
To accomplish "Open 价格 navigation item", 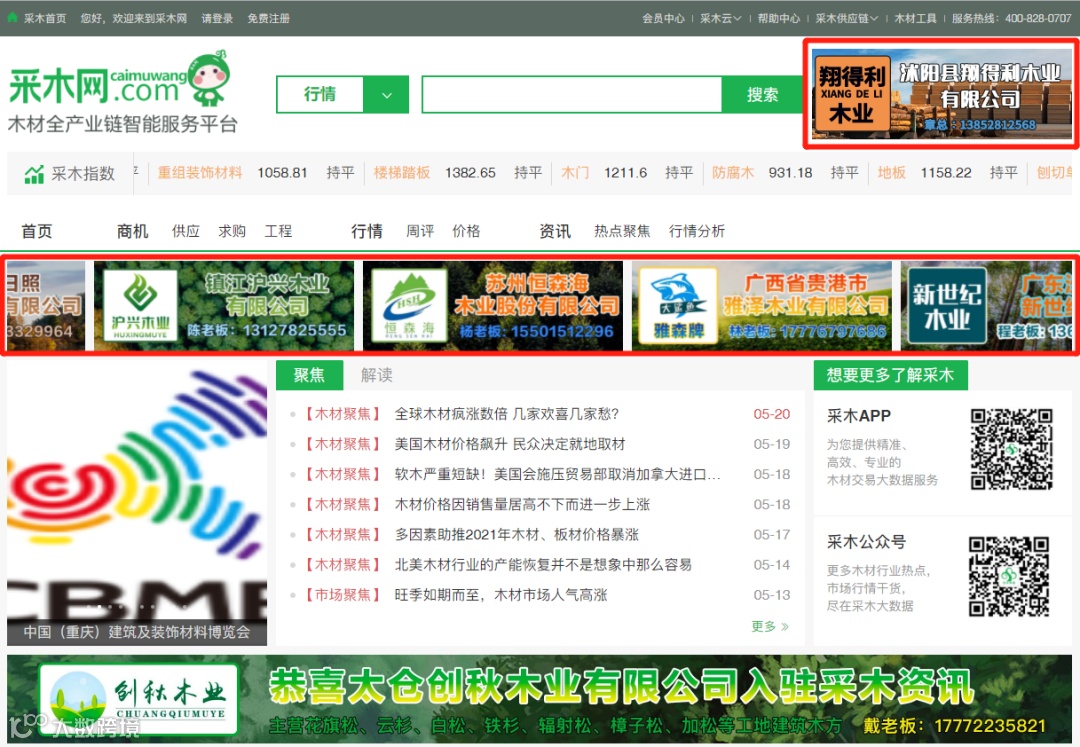I will 466,231.
